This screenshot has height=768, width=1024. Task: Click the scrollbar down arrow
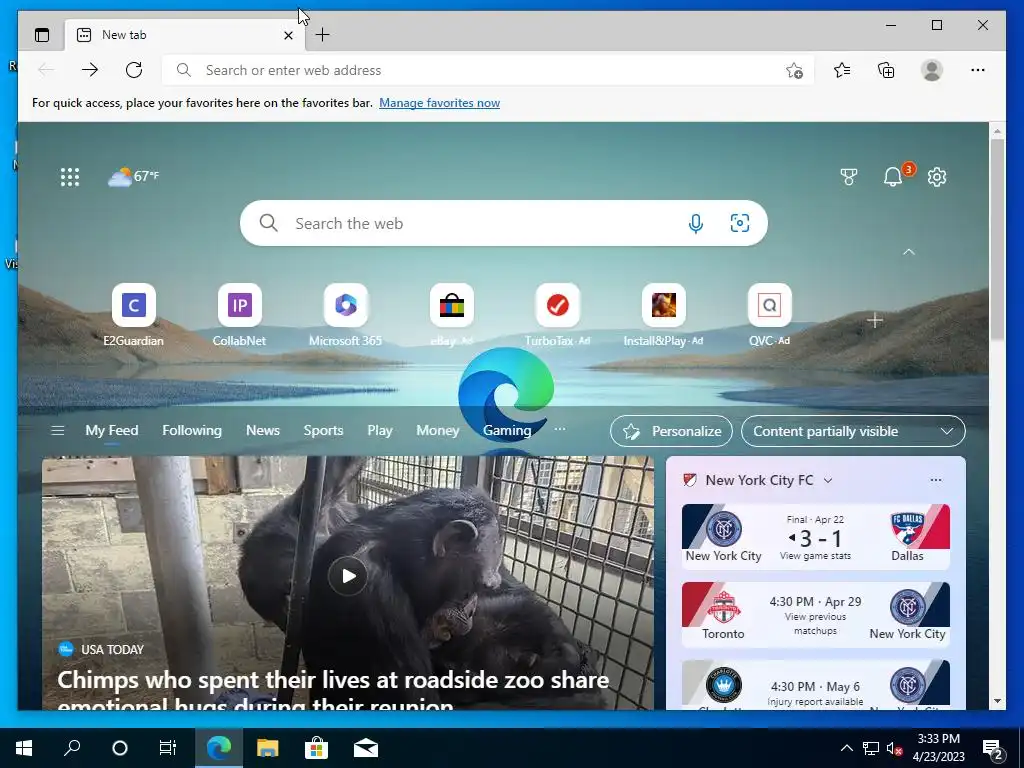pos(997,701)
